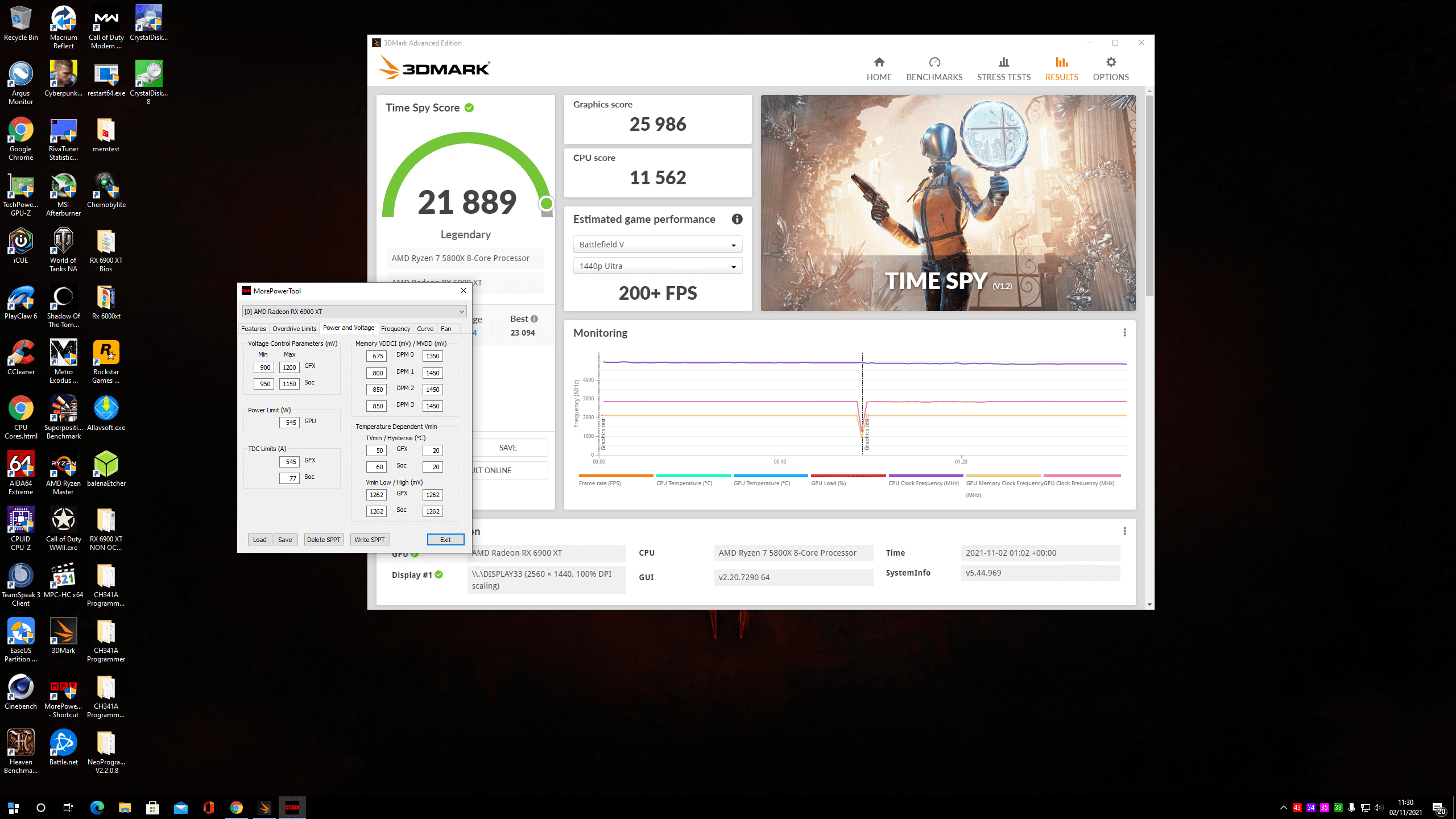This screenshot has width=1456, height=819.
Task: Open the HOME section in 3DMark
Action: 879,69
